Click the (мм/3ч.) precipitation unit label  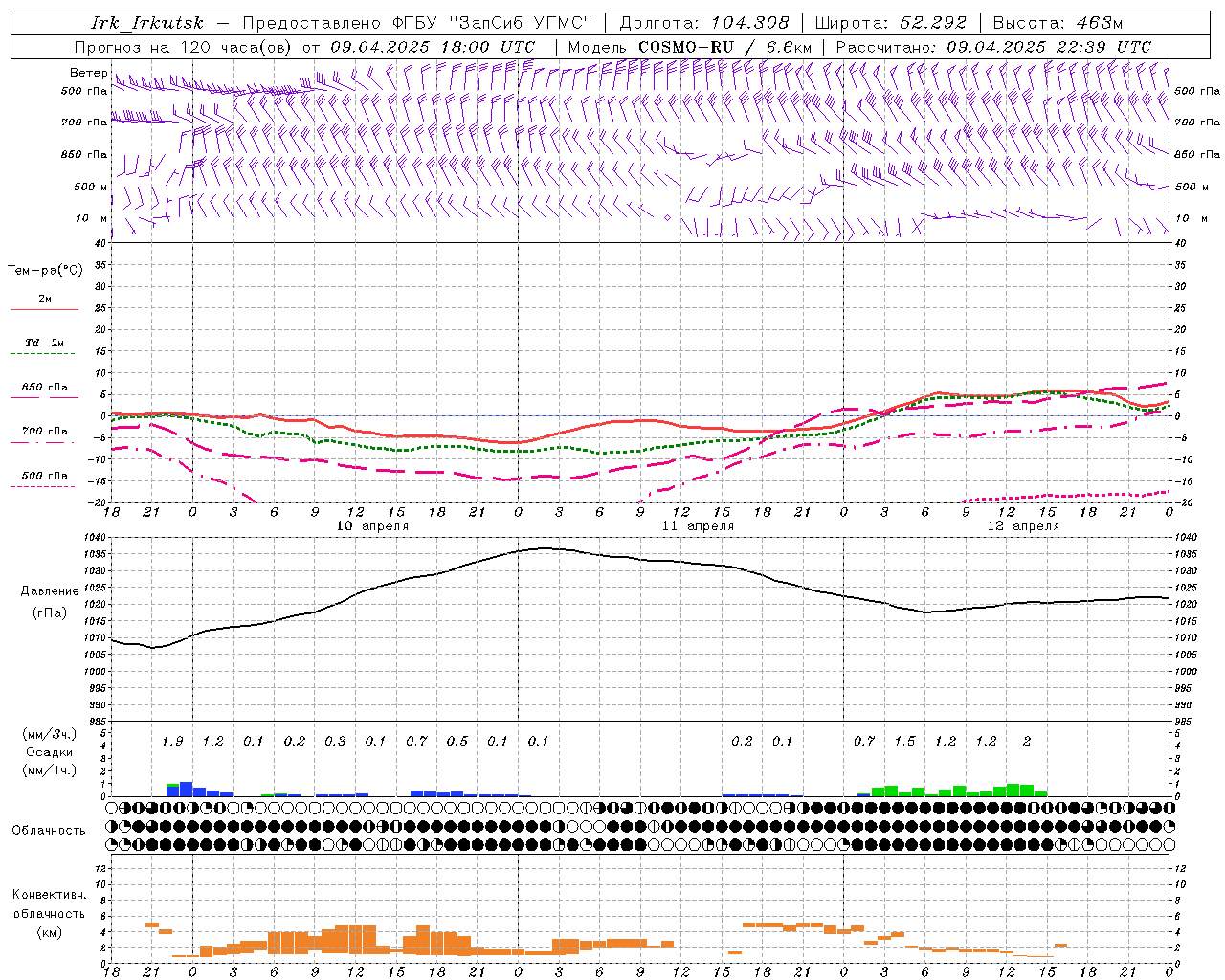(x=49, y=734)
